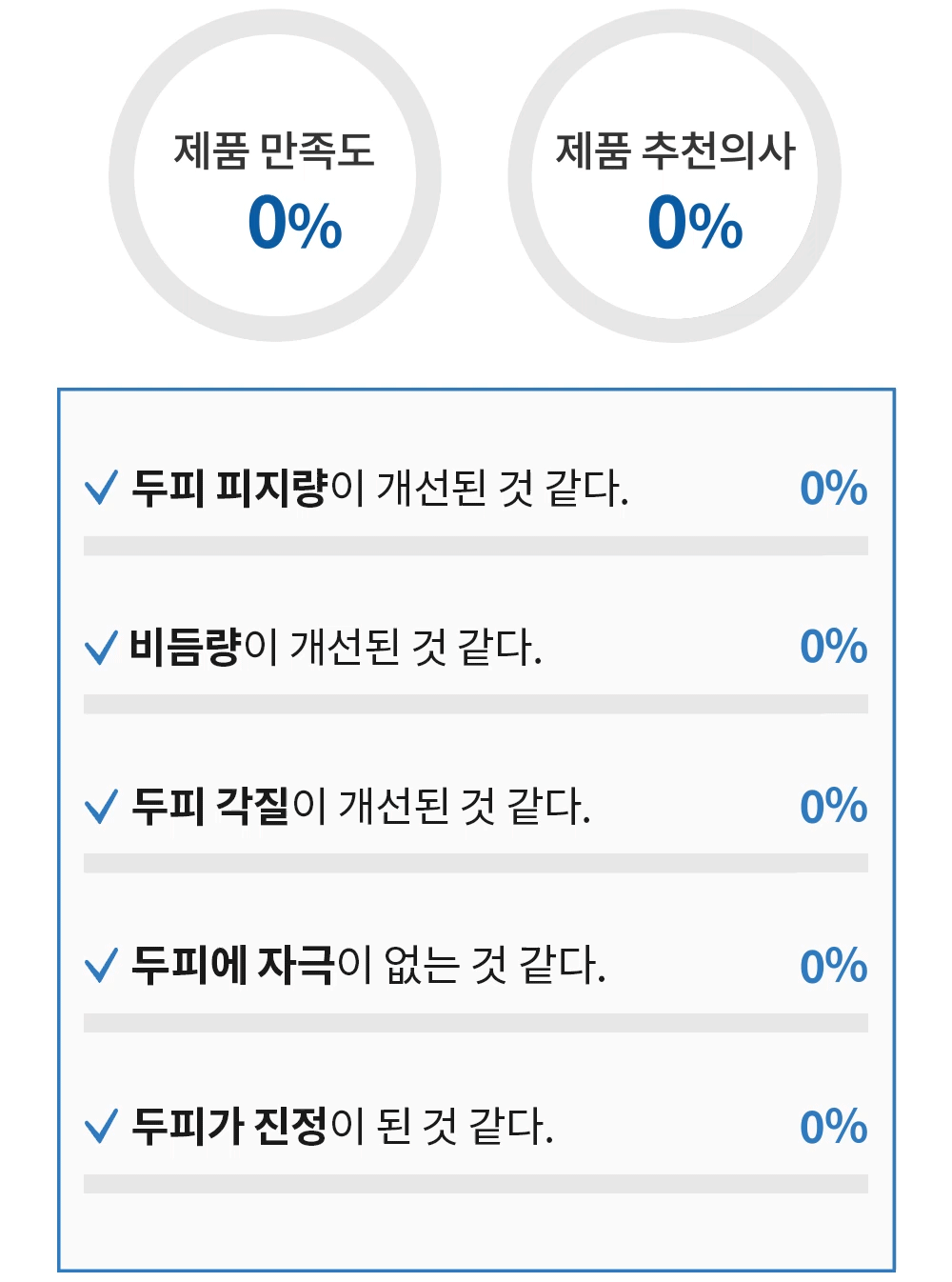Click the progress bar under 두피 피지량 statement
The width and height of the screenshot is (952, 1282).
(x=476, y=546)
